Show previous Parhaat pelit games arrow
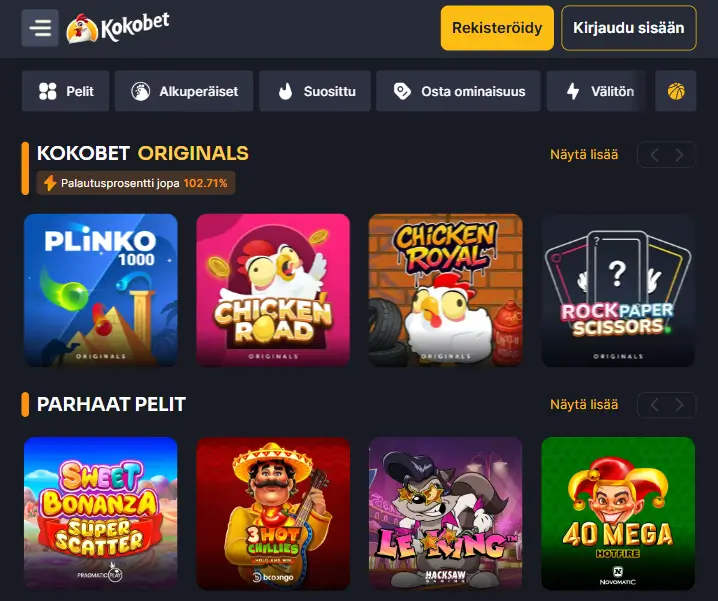 (x=655, y=405)
